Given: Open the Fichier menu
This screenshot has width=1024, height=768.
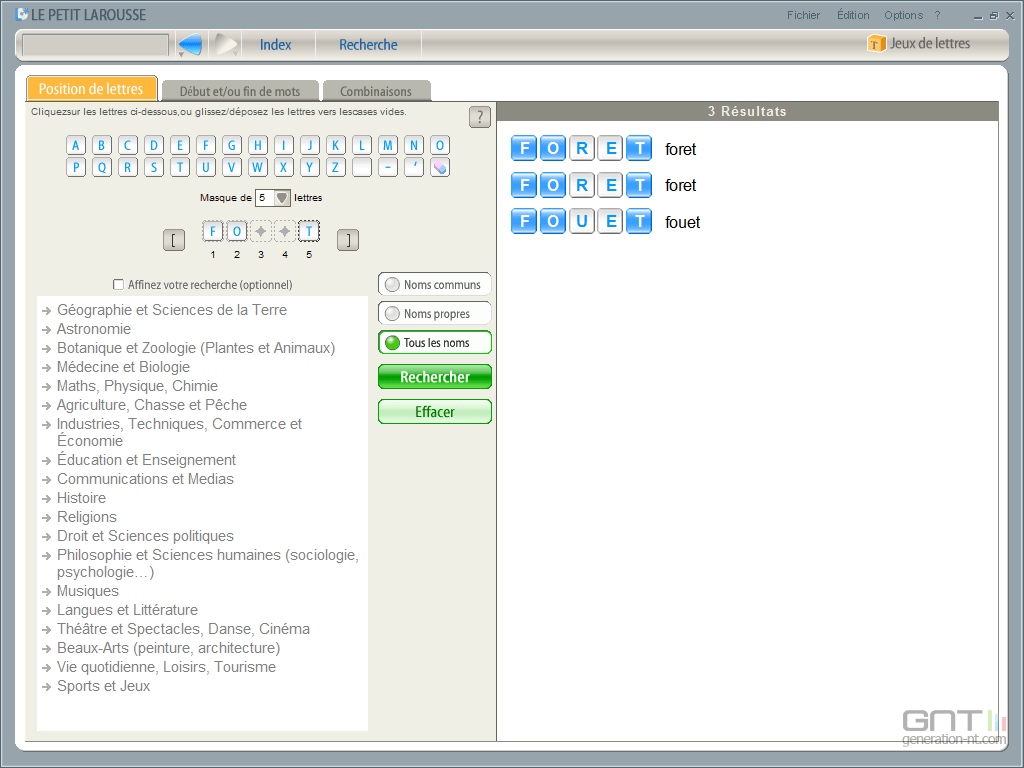Looking at the screenshot, I should (x=803, y=15).
